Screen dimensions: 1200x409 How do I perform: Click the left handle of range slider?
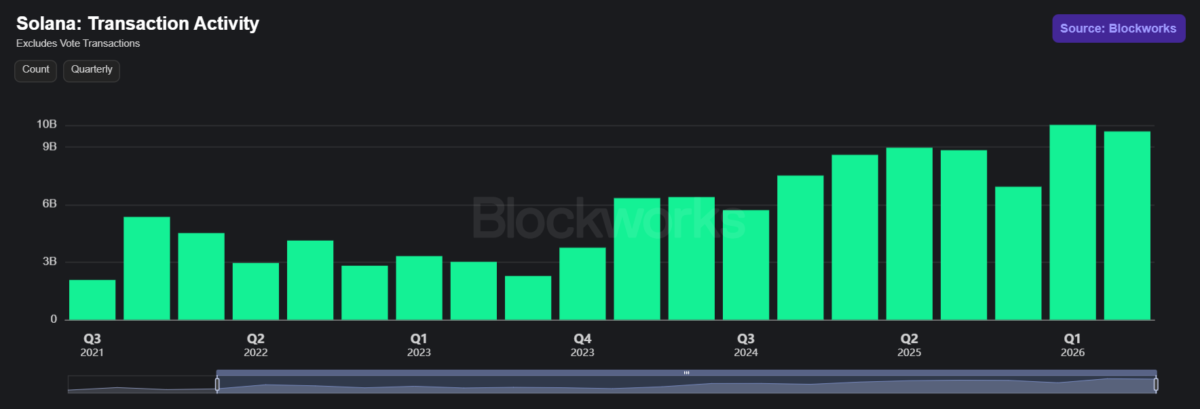[217, 384]
